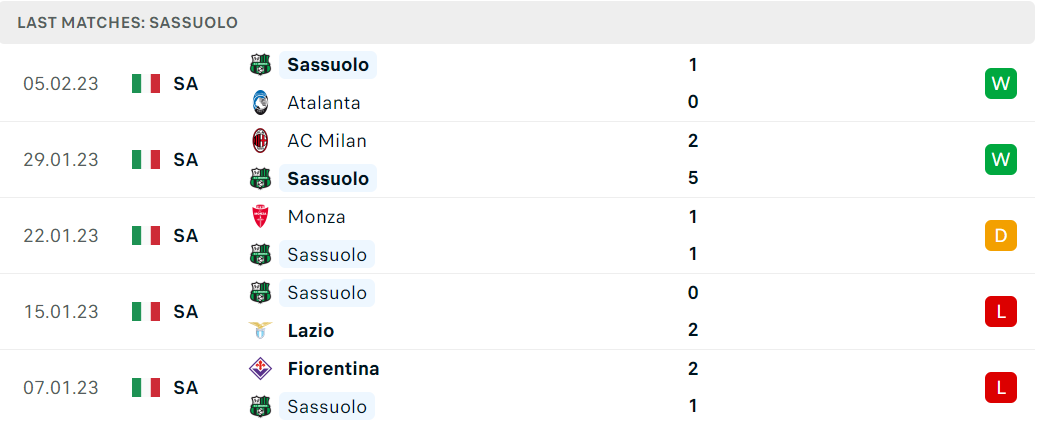The height and width of the screenshot is (424, 1045).
Task: Open the AC Milan team link
Action: tap(327, 141)
